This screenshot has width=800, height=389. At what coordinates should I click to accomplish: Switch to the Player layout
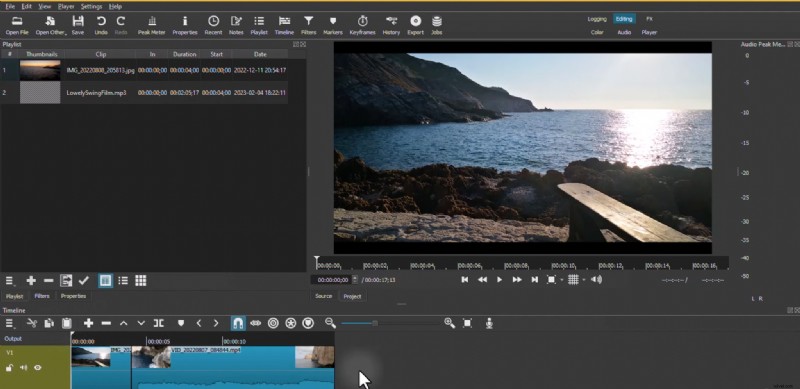pos(649,32)
